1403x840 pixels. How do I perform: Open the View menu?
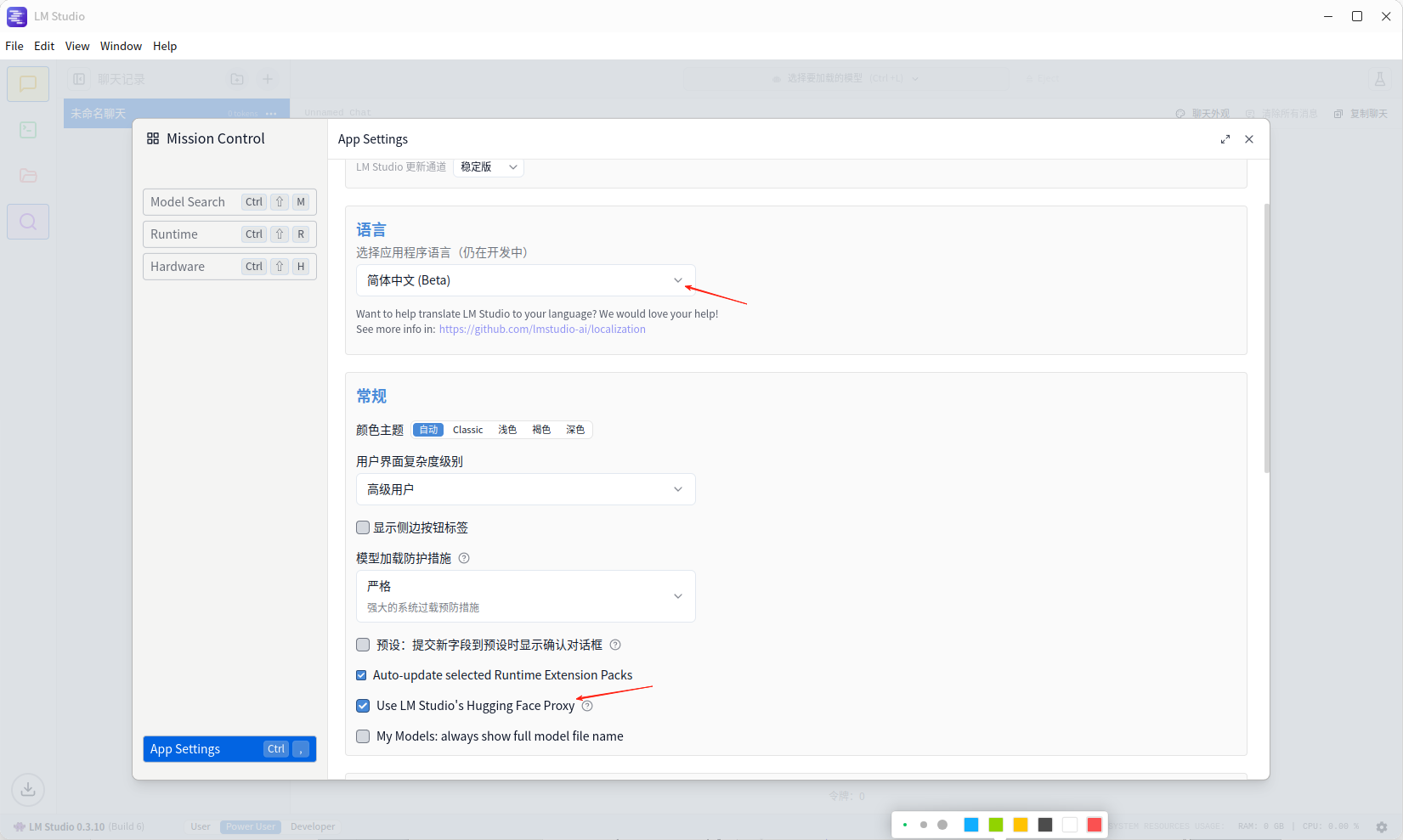[x=77, y=46]
